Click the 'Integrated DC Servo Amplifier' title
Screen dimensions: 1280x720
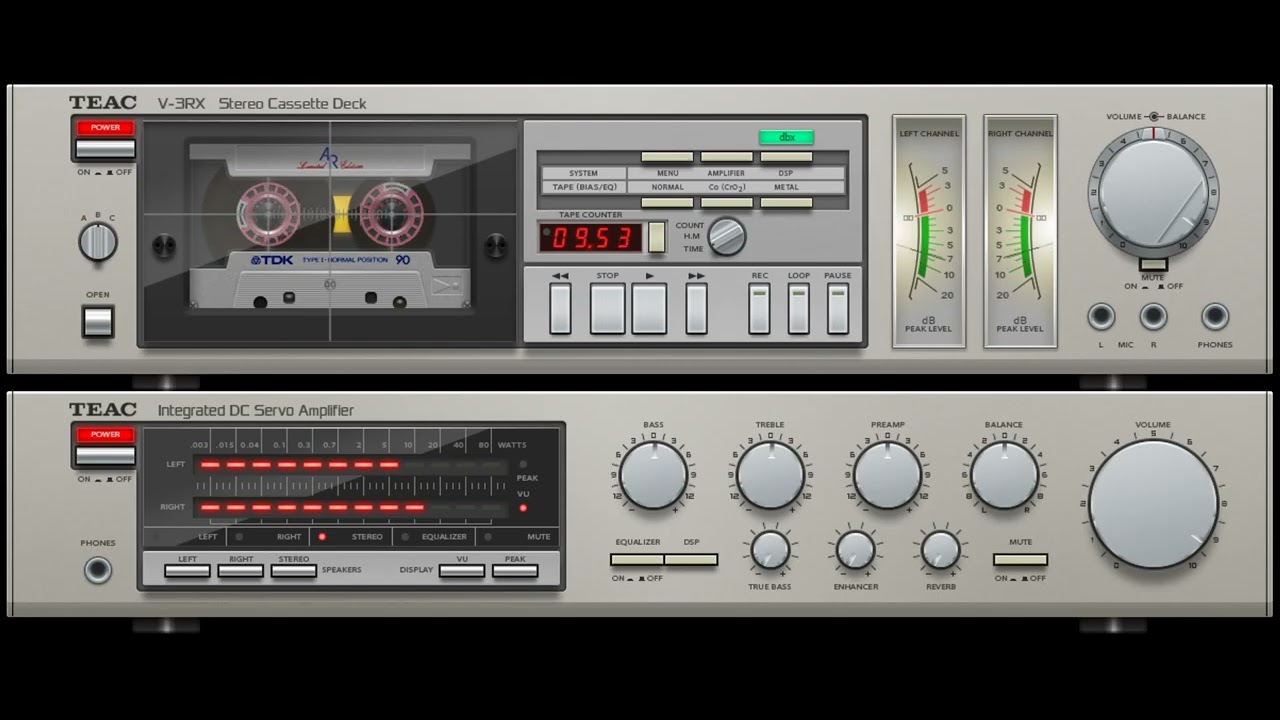(256, 410)
